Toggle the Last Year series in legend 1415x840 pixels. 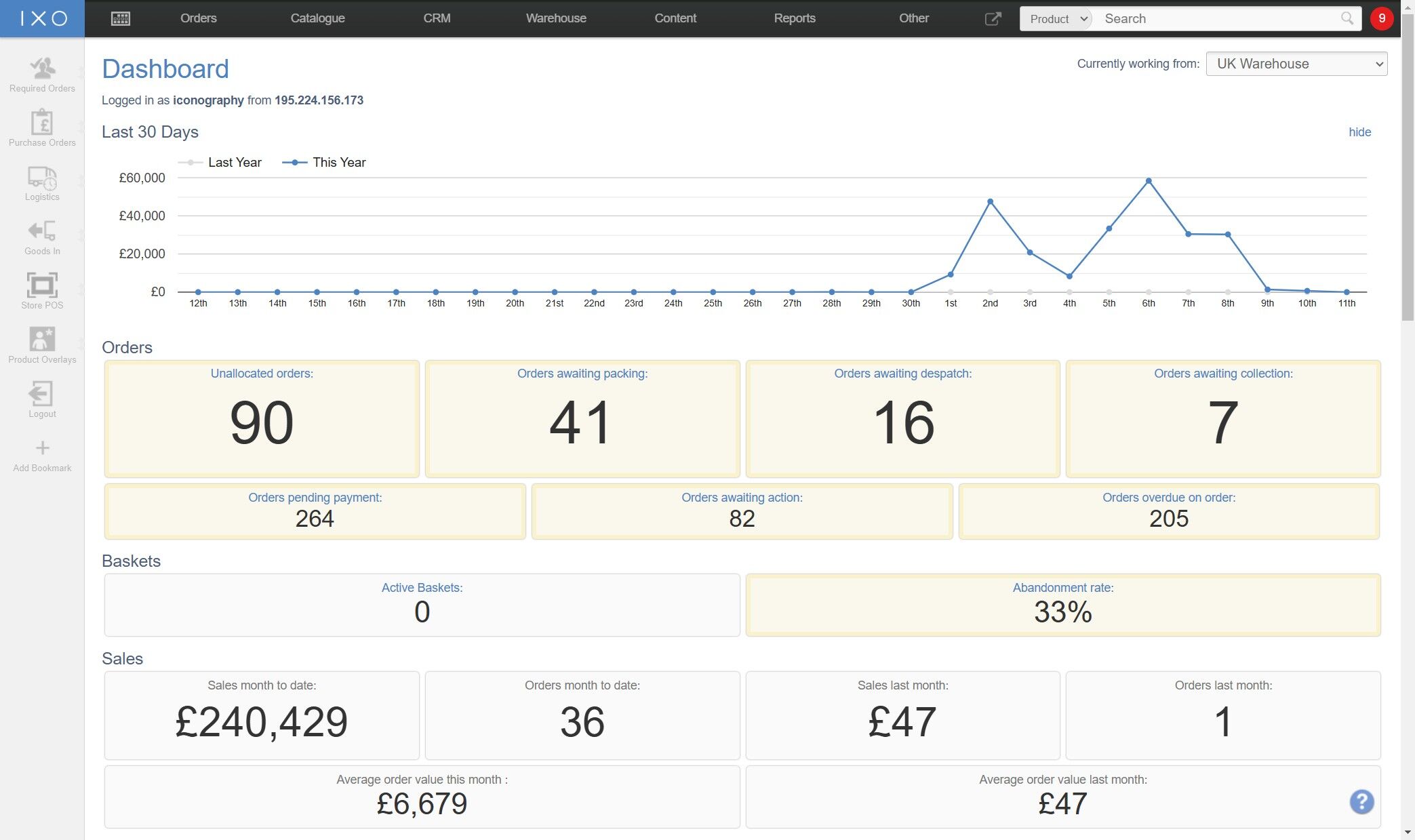(220, 162)
